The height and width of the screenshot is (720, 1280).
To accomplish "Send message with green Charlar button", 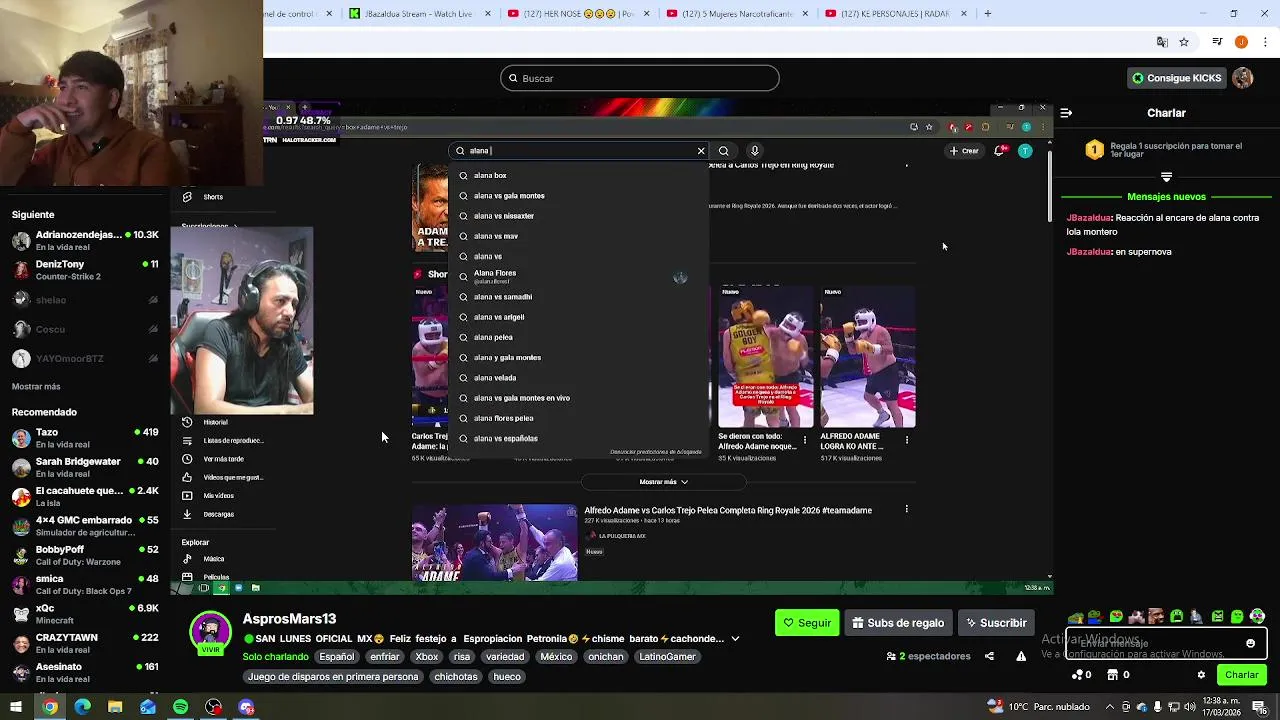I will click(1242, 675).
